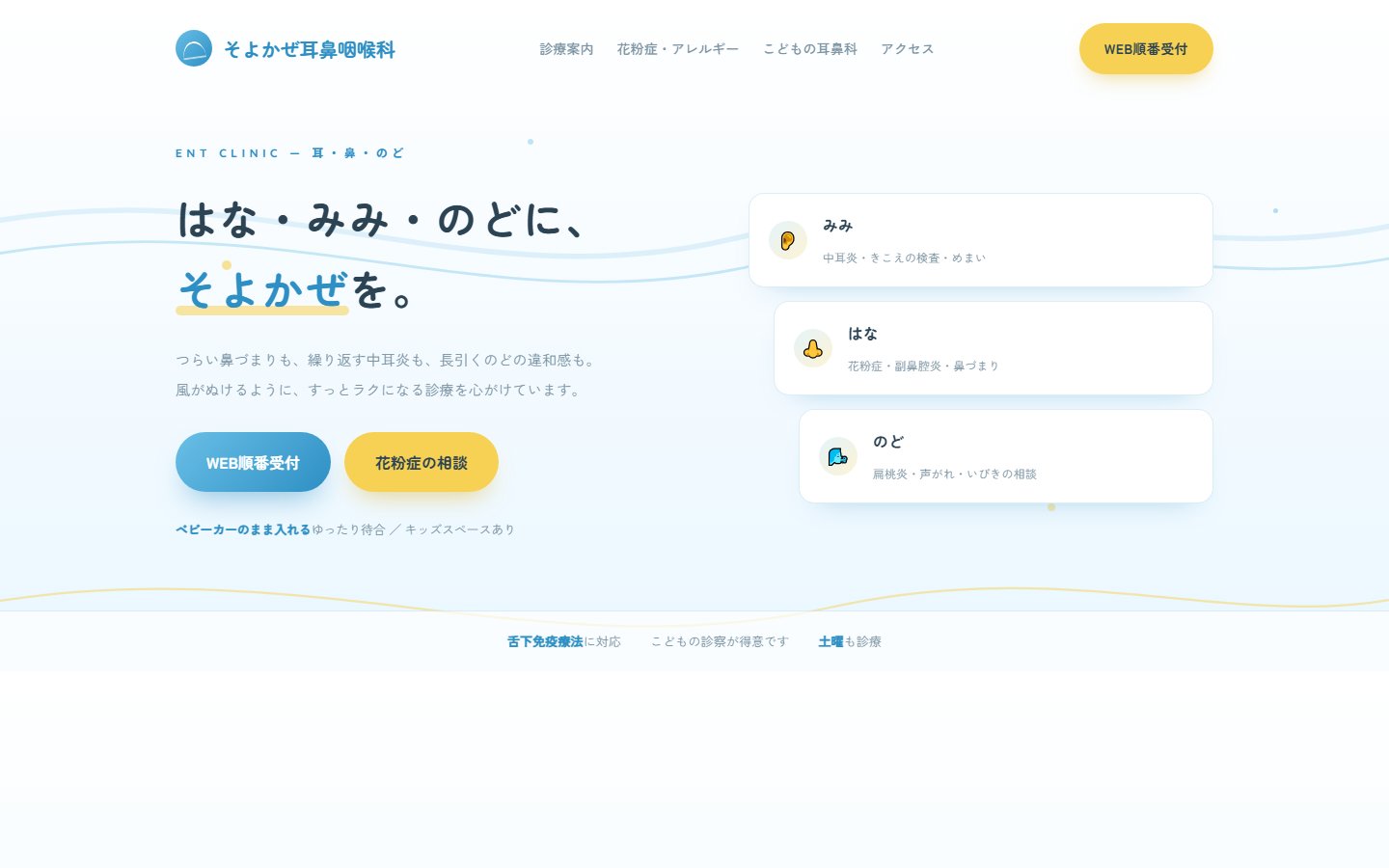Open the みみ card title
The width and height of the screenshot is (1389, 868).
[x=837, y=226]
